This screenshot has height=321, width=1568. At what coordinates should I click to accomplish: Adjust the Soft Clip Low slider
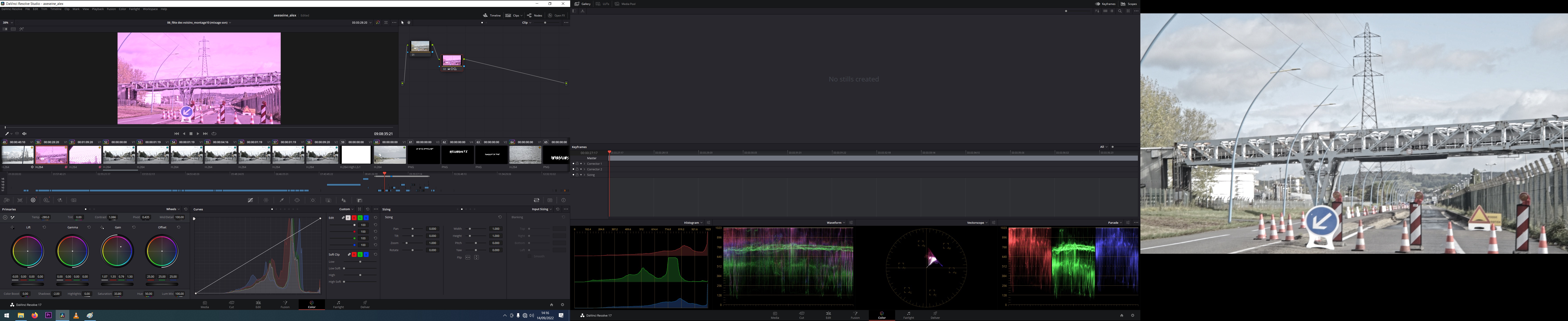pyautogui.click(x=360, y=261)
